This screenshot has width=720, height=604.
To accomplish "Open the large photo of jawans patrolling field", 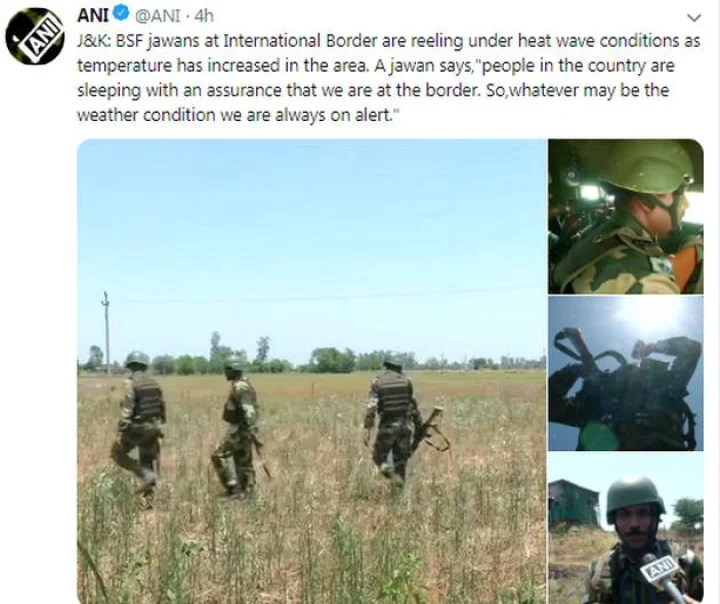I will [311, 371].
